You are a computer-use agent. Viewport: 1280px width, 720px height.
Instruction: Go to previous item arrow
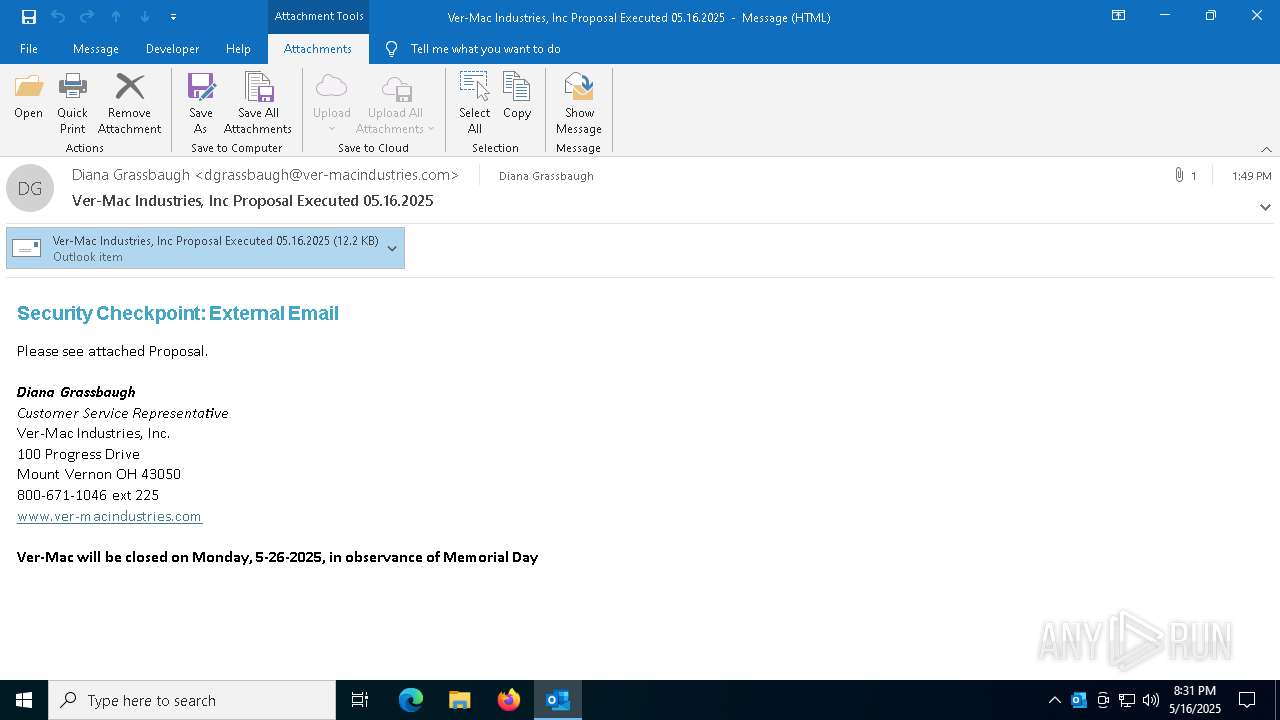pyautogui.click(x=116, y=17)
